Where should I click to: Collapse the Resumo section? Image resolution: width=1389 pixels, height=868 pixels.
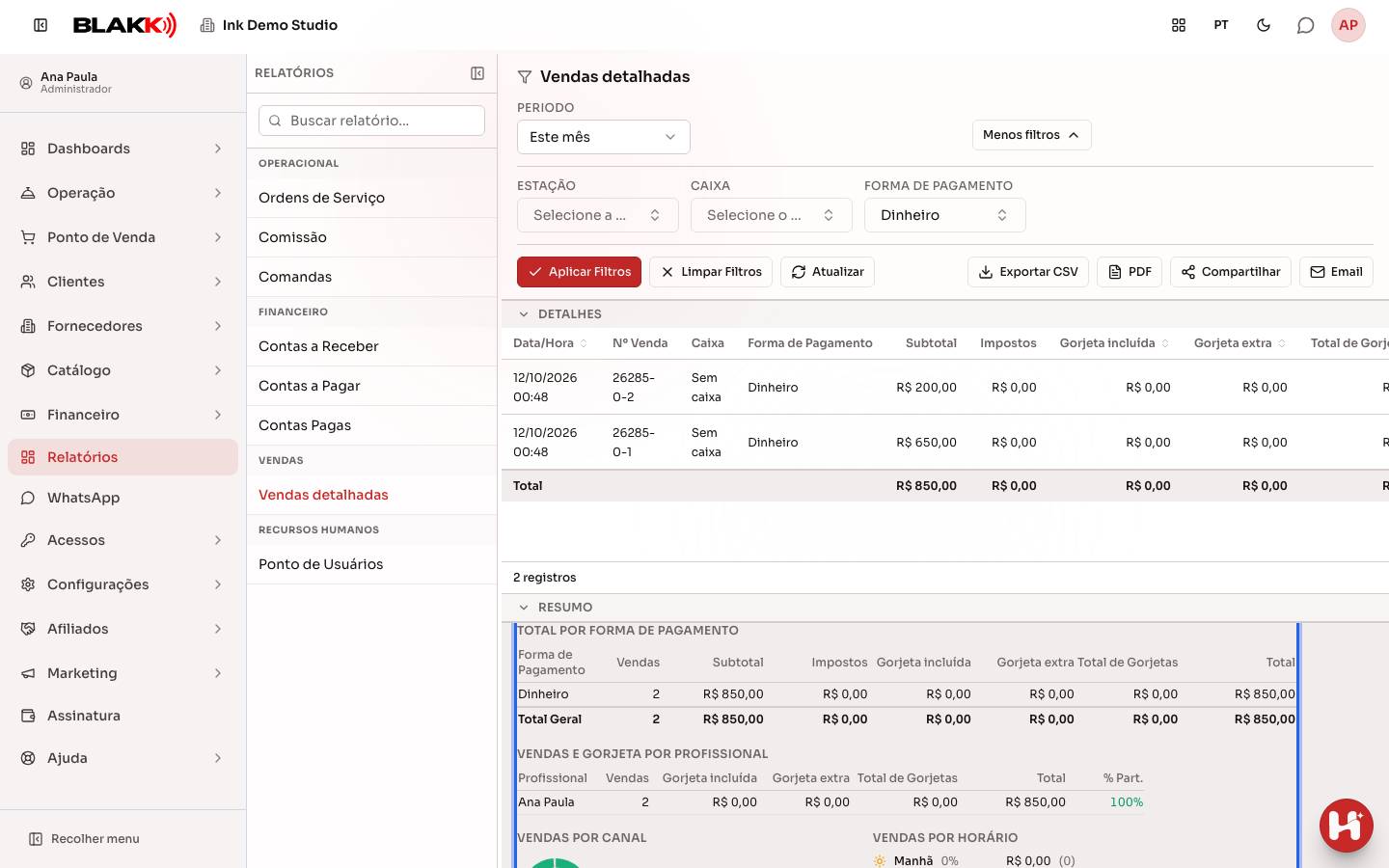524,608
